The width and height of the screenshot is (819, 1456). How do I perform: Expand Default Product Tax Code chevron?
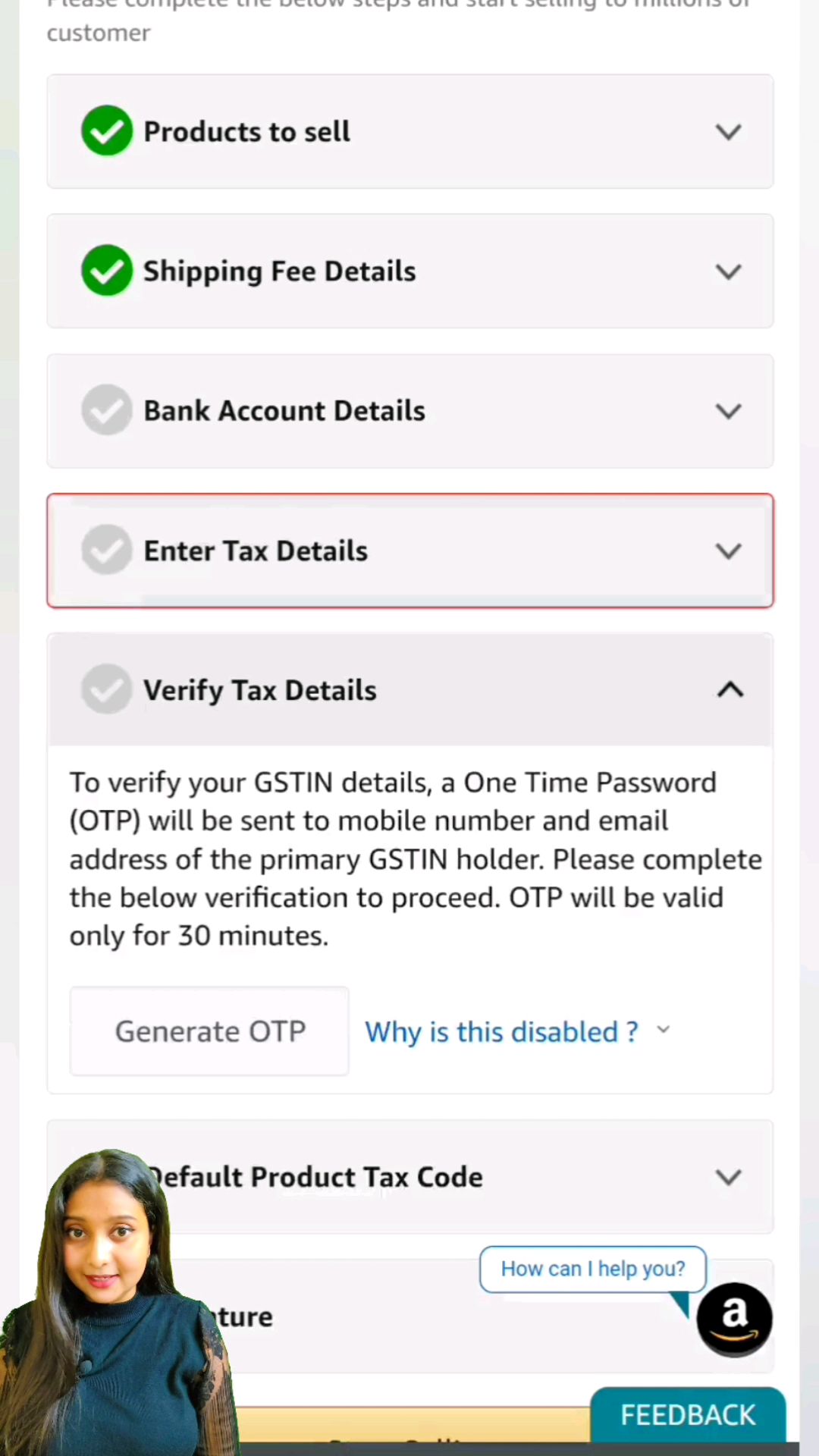click(x=728, y=1177)
